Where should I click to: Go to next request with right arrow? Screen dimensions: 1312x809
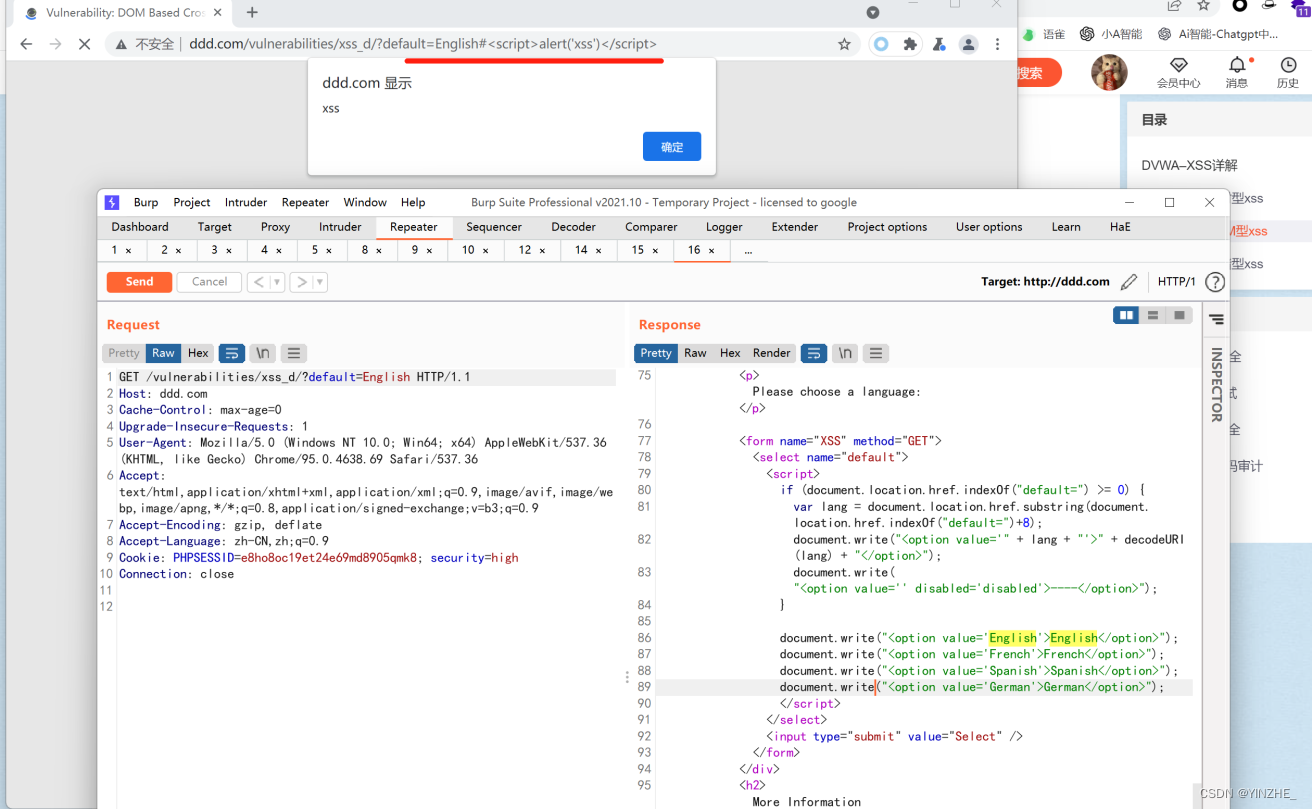pos(301,282)
